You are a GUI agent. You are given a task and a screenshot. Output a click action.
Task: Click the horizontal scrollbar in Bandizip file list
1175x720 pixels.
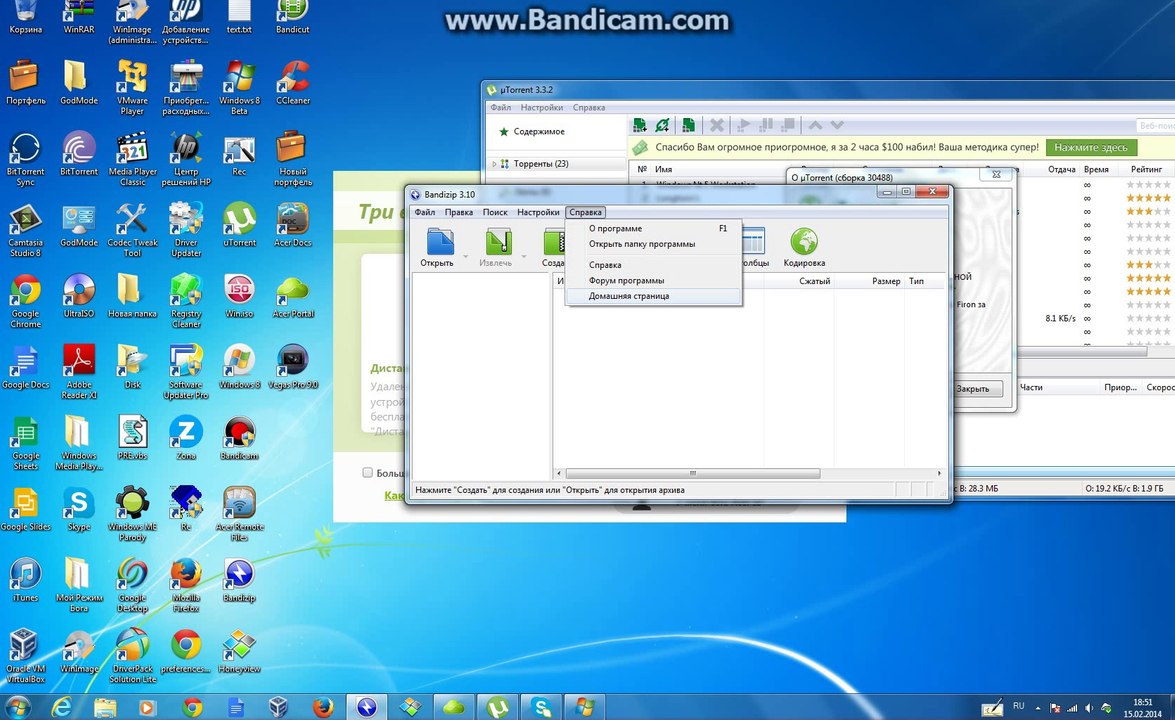(692, 474)
